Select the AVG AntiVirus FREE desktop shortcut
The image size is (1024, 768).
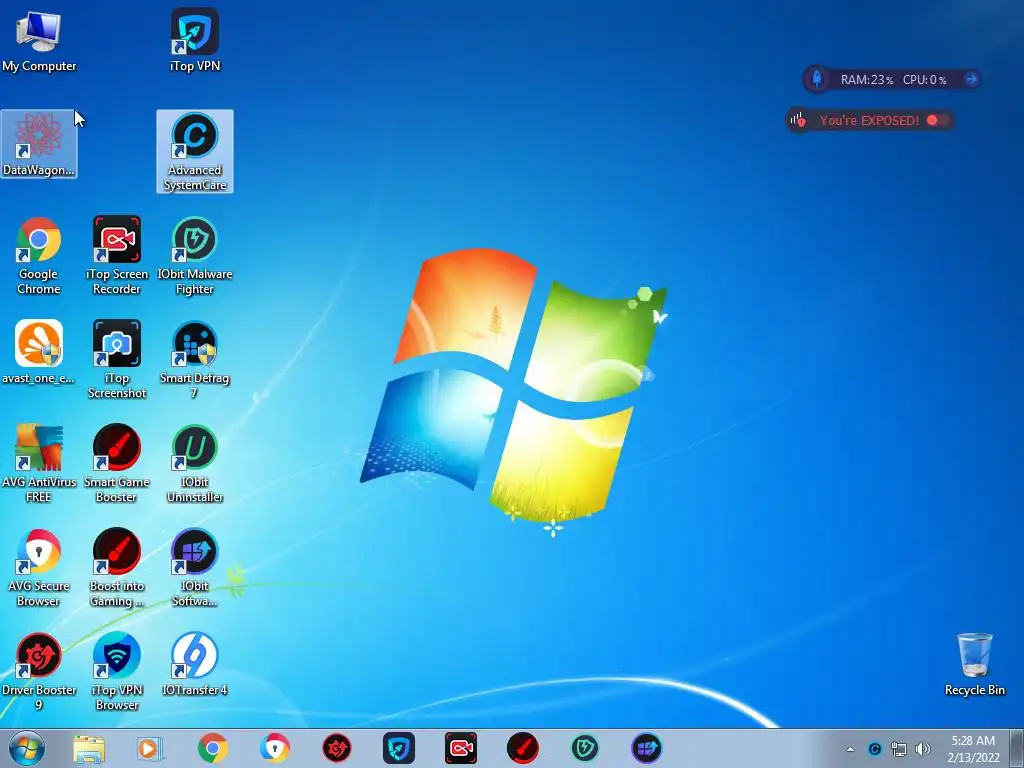[39, 464]
